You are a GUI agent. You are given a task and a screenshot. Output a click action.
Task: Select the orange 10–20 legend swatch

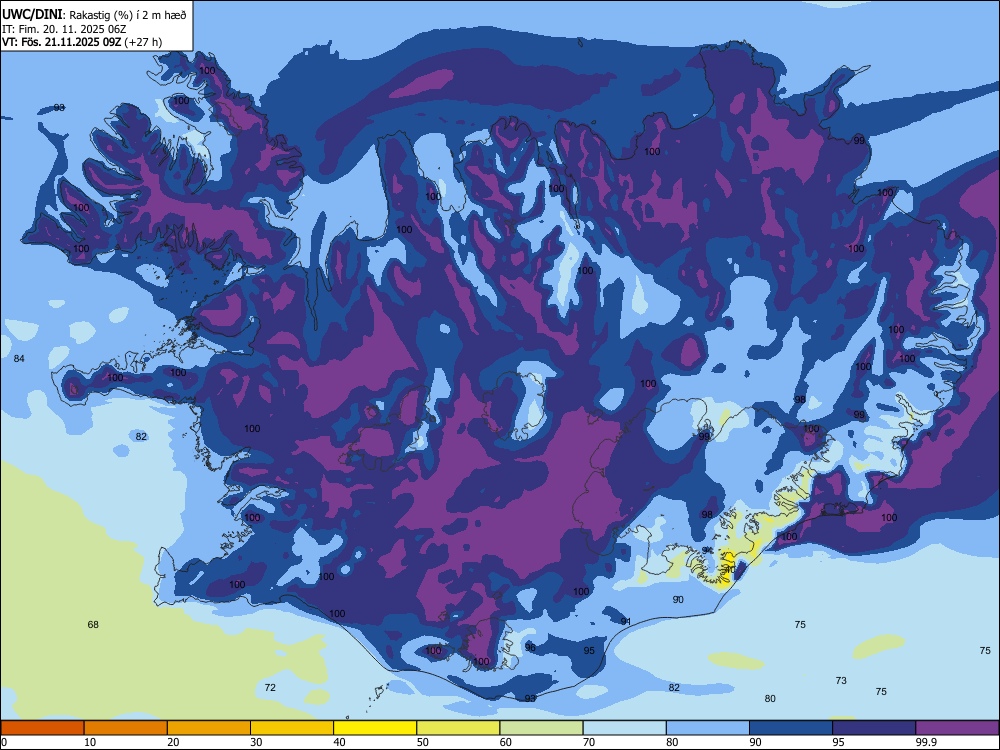[x=126, y=728]
